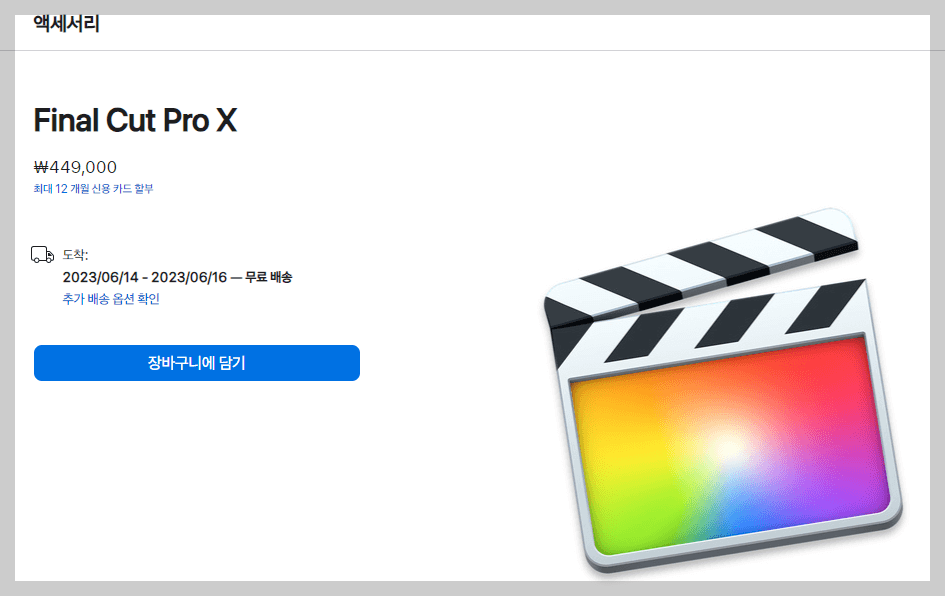Open the 추가 배송 옵션 확인 link

click(x=111, y=299)
